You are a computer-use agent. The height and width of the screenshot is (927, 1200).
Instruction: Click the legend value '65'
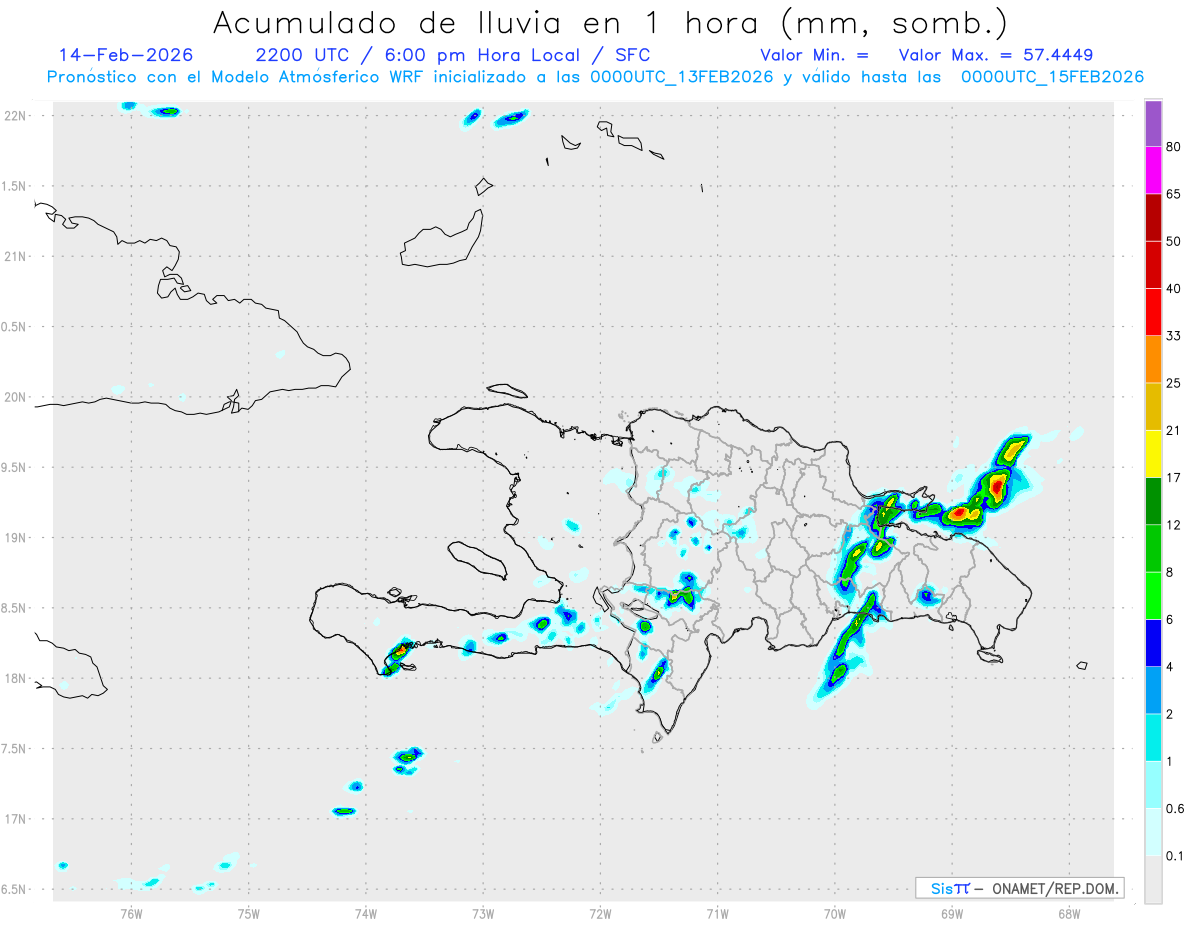1173,194
